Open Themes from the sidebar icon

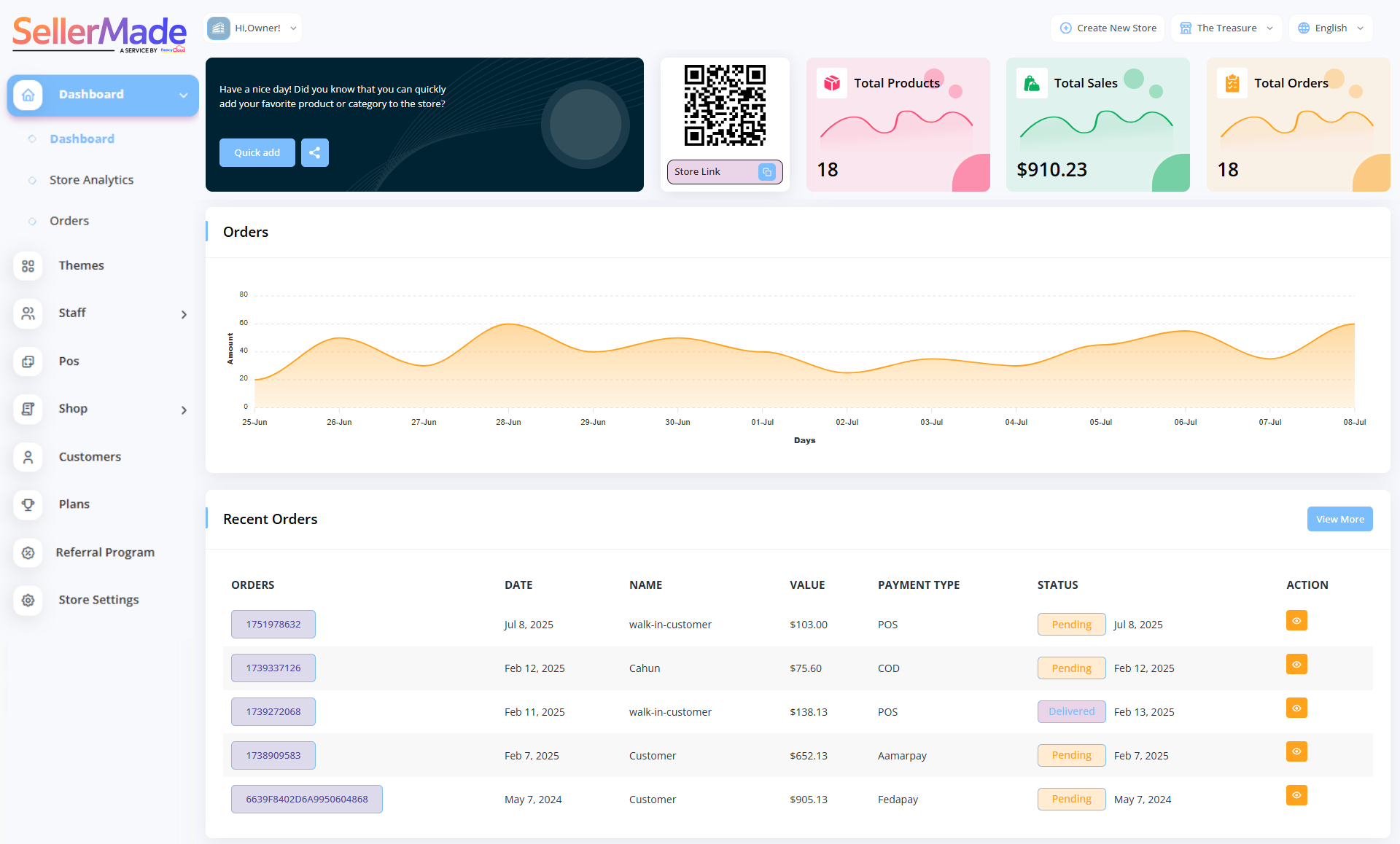click(28, 266)
